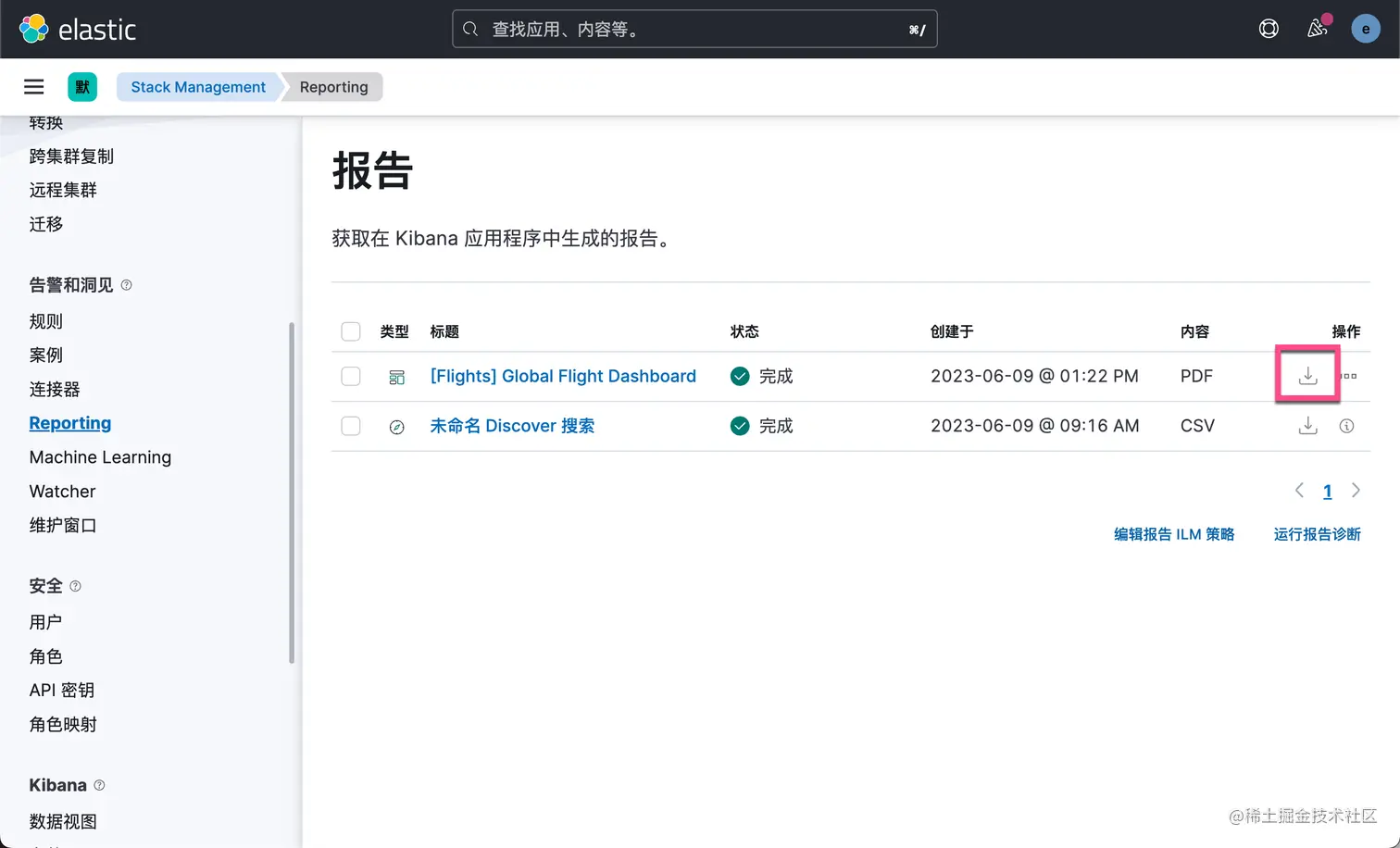Toggle the hamburger navigation menu
Screen dimensions: 1400x848
click(34, 87)
